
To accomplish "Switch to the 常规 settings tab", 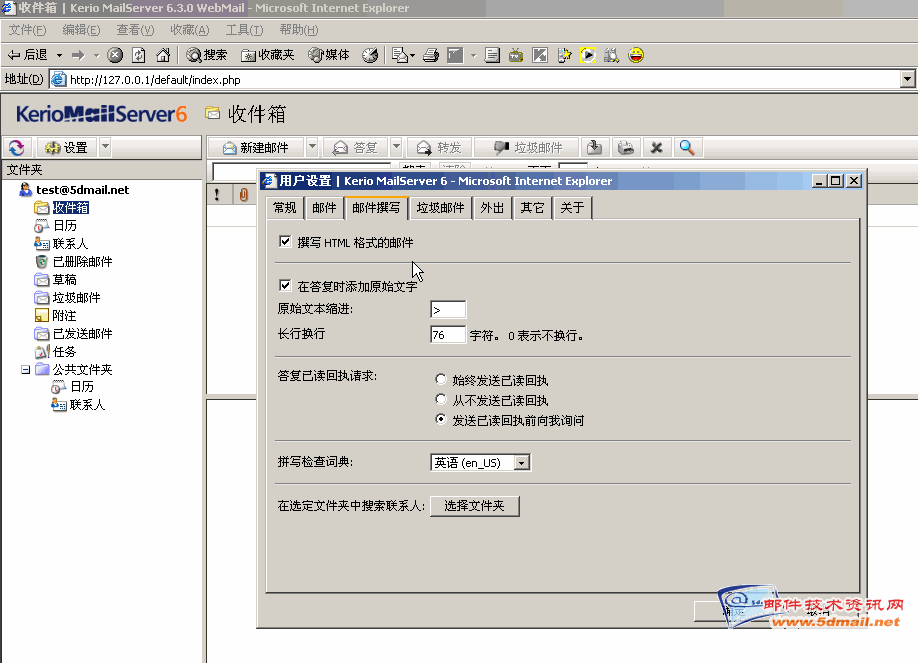I will pos(285,208).
